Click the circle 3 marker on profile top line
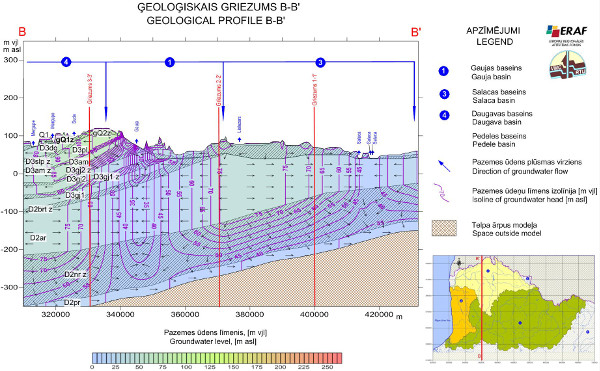600x371 pixels. (x=320, y=62)
